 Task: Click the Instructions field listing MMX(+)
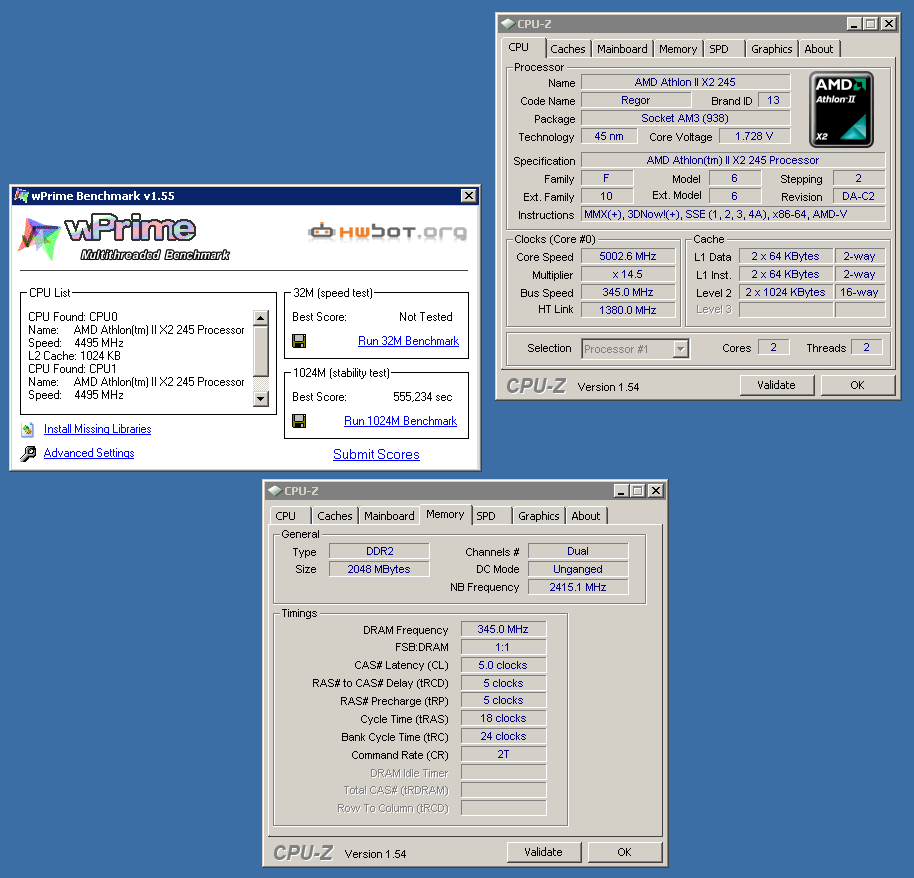pyautogui.click(x=733, y=215)
